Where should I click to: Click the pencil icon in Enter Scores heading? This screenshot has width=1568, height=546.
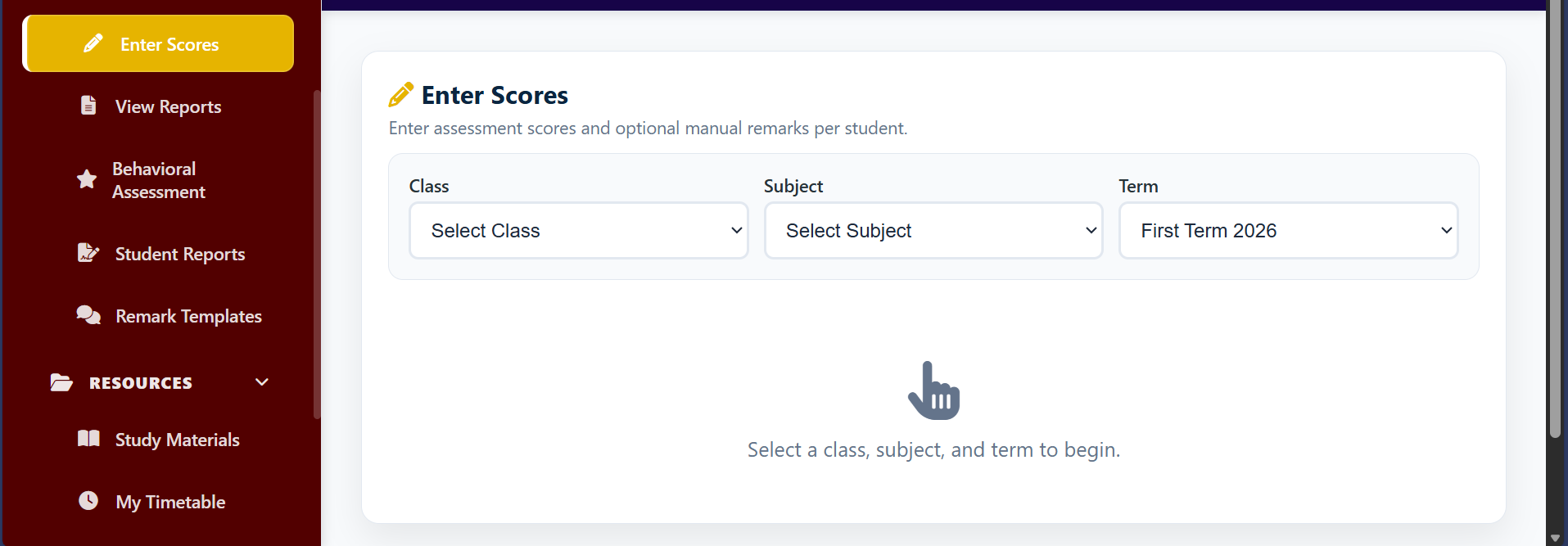click(x=400, y=95)
